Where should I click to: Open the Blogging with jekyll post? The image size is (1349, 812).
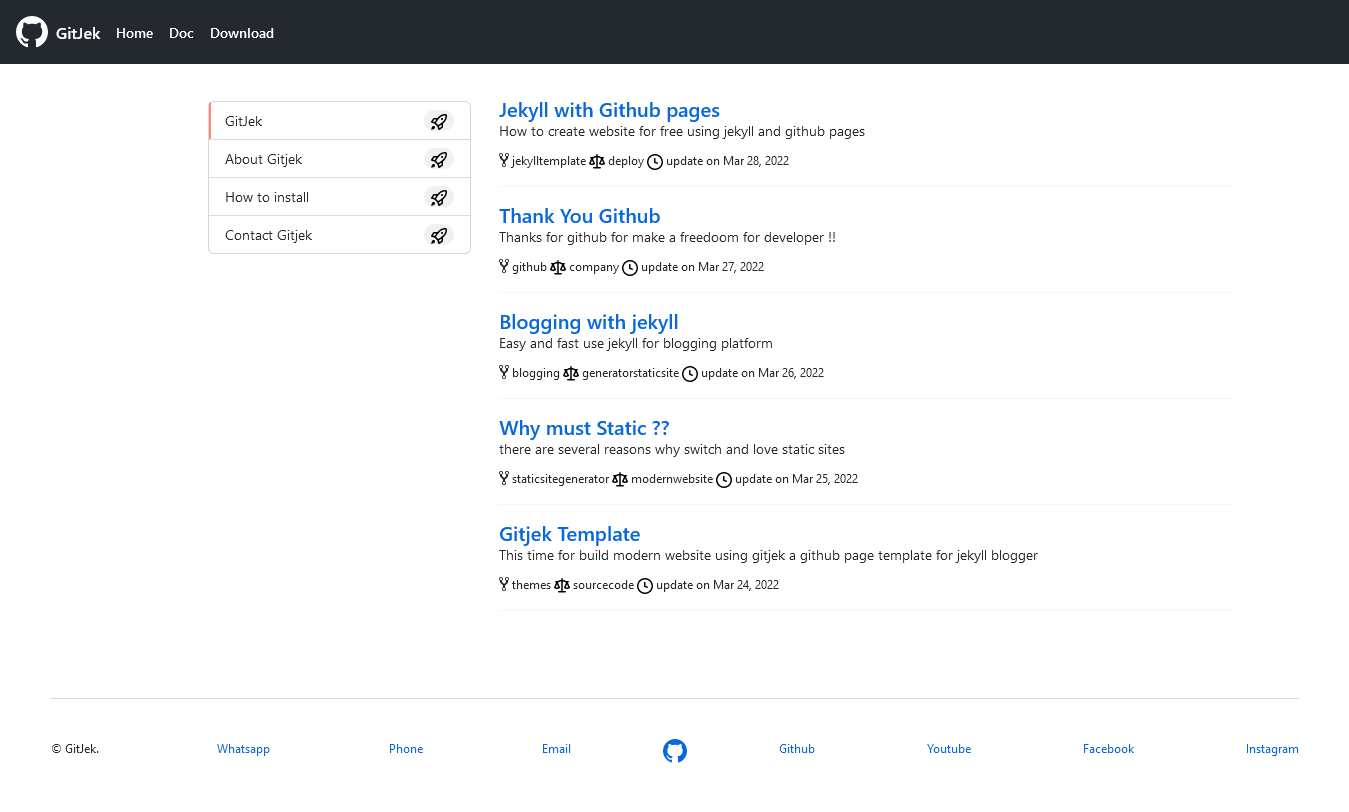pos(588,322)
